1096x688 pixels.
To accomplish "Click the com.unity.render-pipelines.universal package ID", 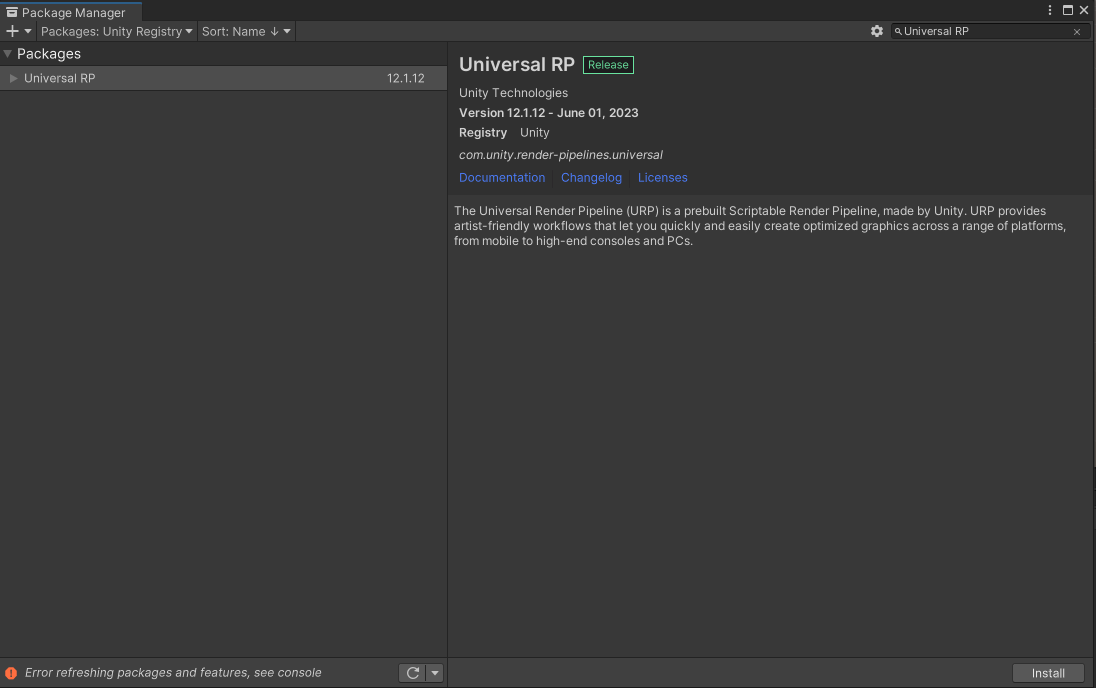I will [x=561, y=155].
